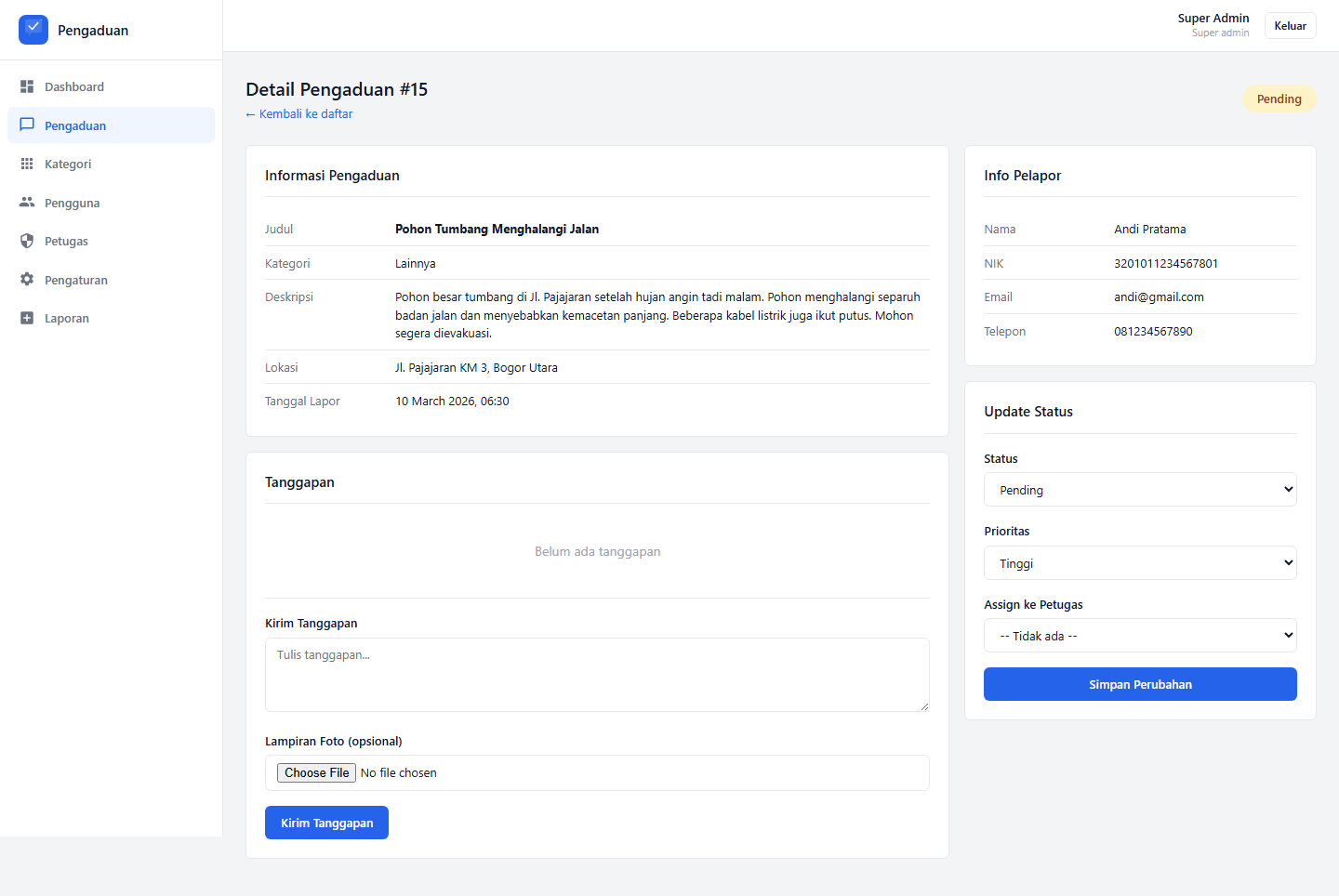Click the blue checkmark app logo
The image size is (1339, 896).
click(33, 29)
